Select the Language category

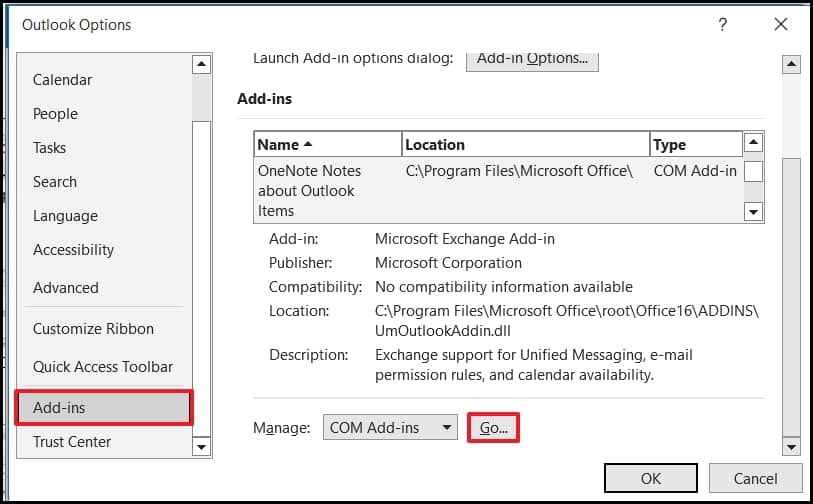tap(65, 216)
